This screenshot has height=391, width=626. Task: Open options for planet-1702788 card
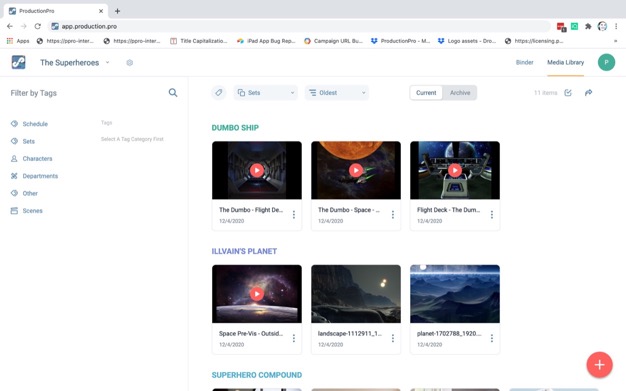click(492, 338)
